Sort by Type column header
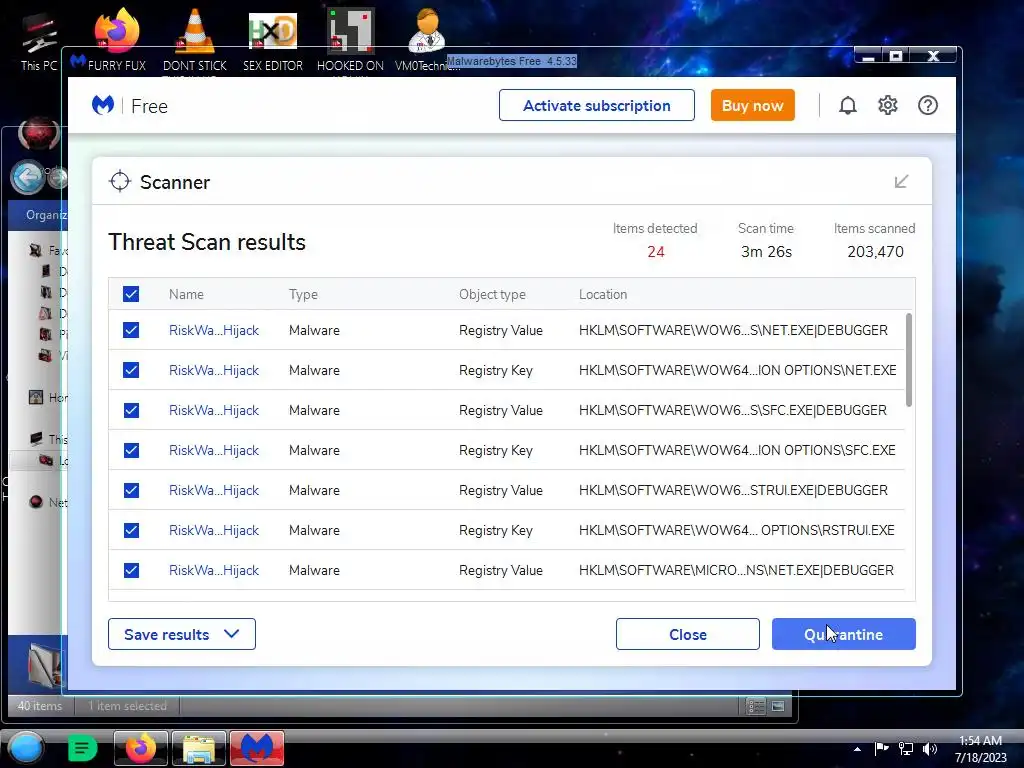The width and height of the screenshot is (1024, 768). pos(303,295)
